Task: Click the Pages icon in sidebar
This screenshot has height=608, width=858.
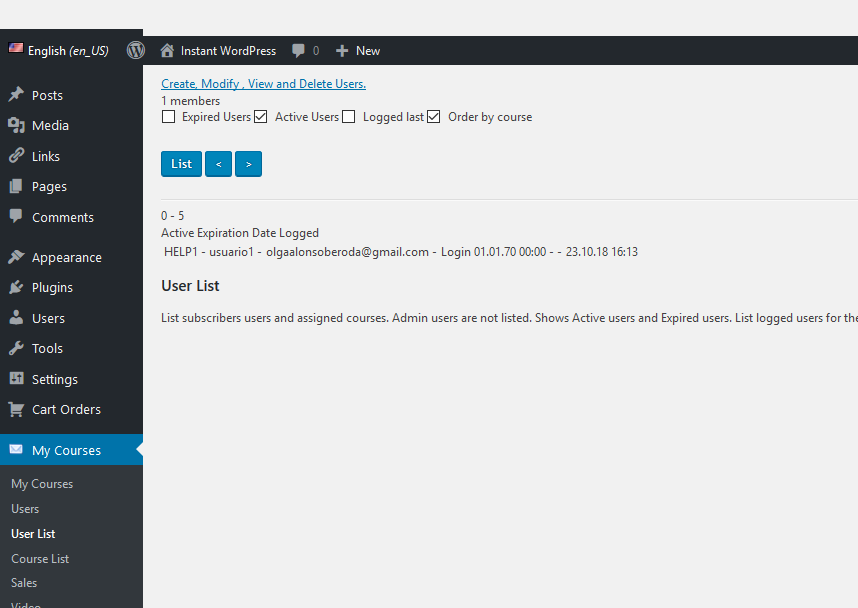Action: tap(16, 186)
